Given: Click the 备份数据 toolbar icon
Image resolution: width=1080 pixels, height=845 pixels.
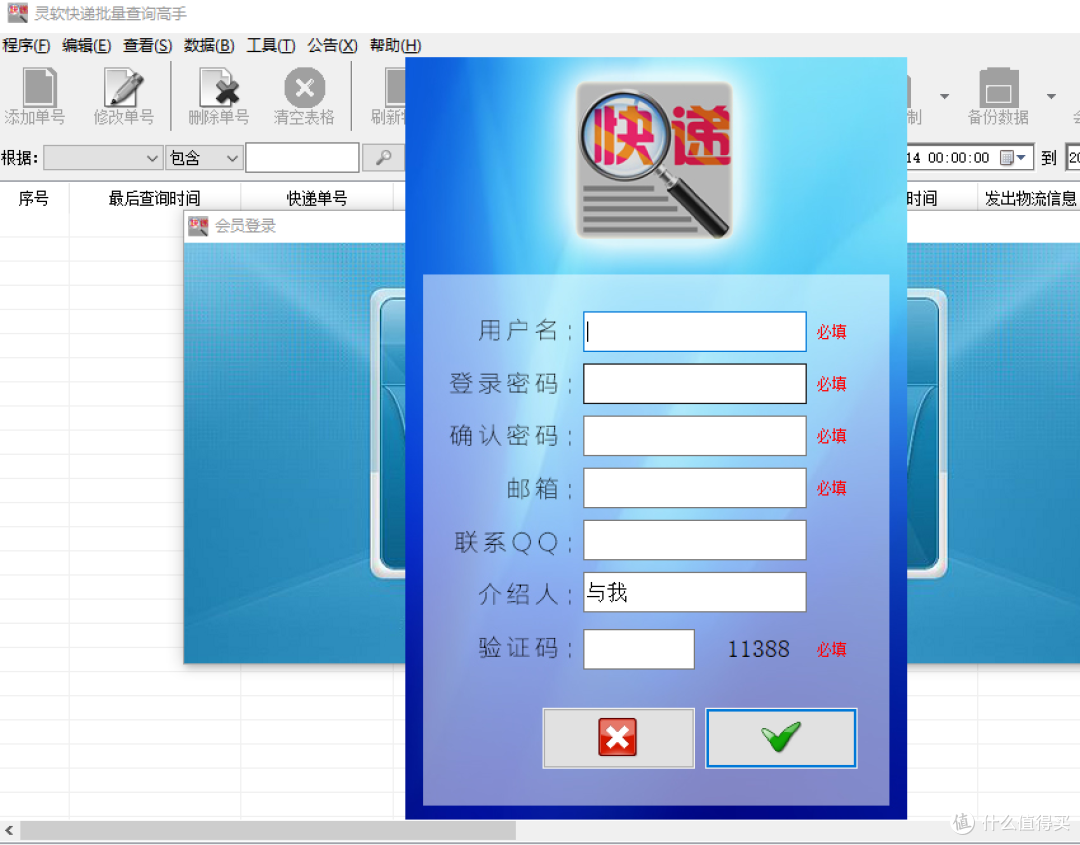Looking at the screenshot, I should (x=998, y=96).
